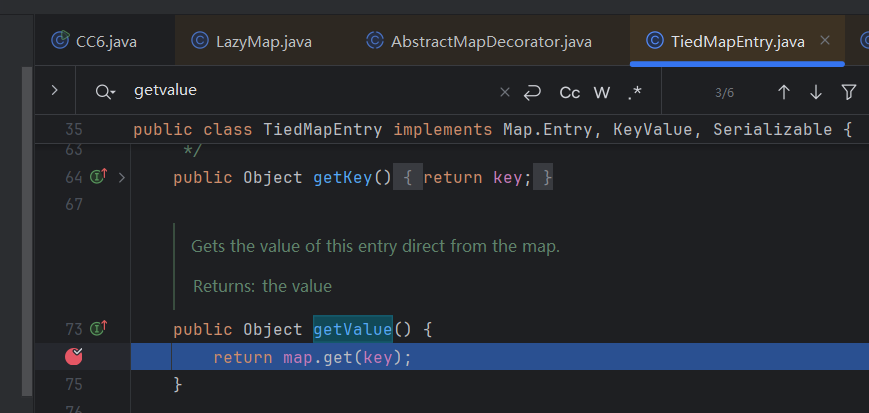Image resolution: width=869 pixels, height=413 pixels.
Task: Click the TiedMapEntry.java class icon
Action: point(655,41)
